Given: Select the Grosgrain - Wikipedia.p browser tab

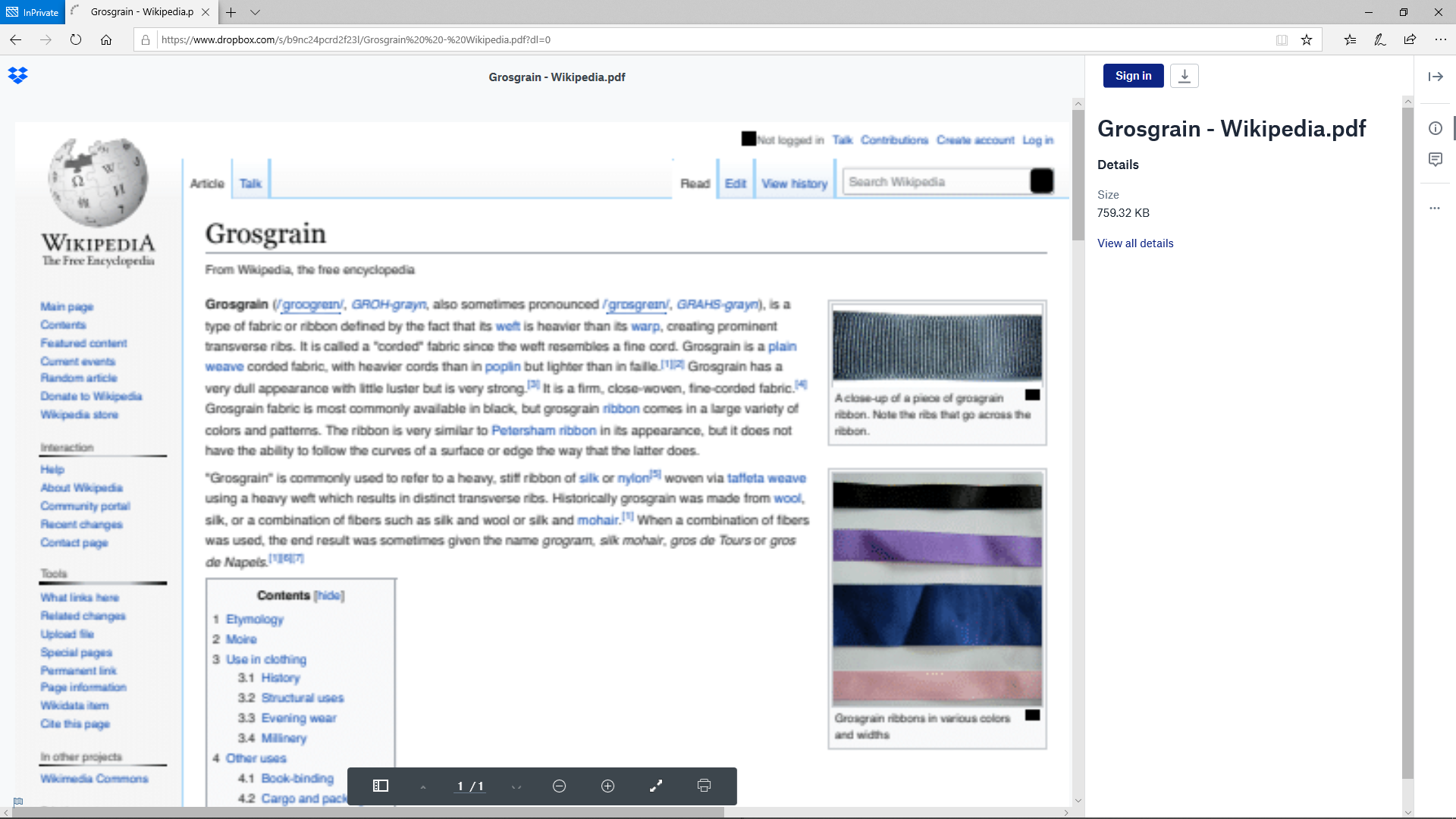Looking at the screenshot, I should click(141, 12).
